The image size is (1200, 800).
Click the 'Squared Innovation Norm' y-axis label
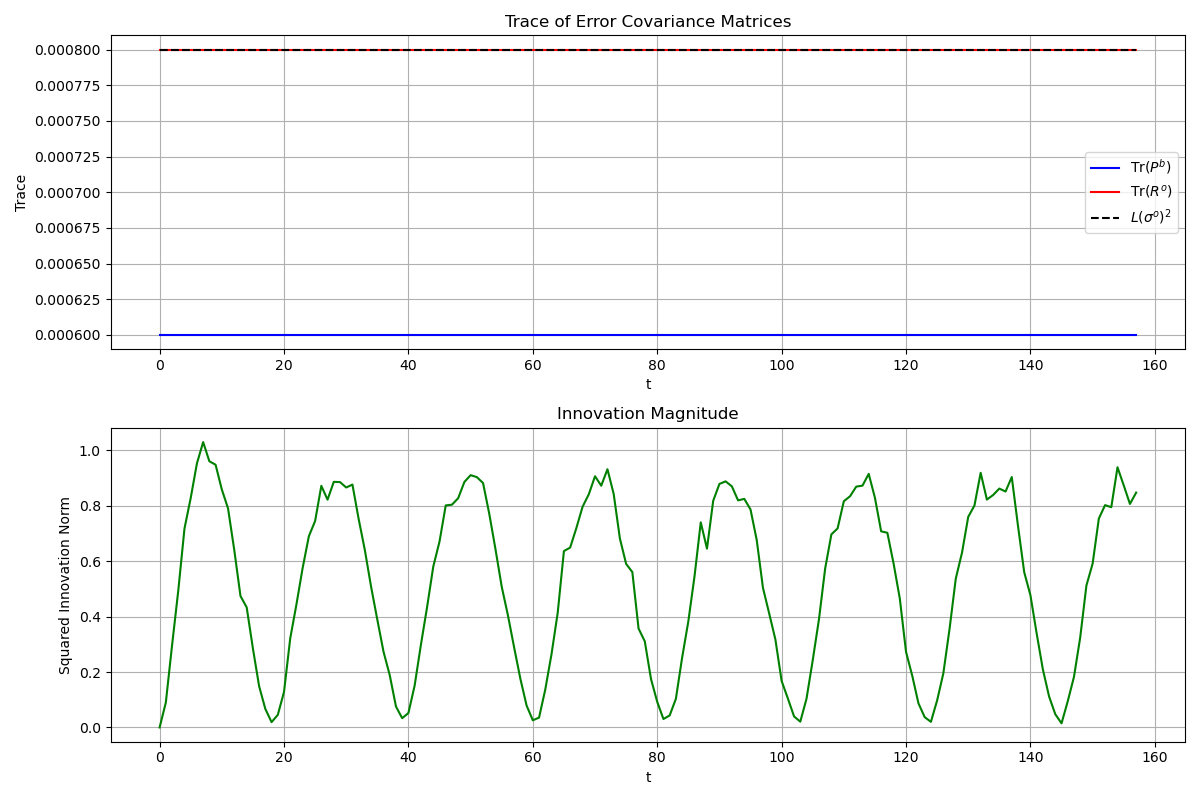65,585
